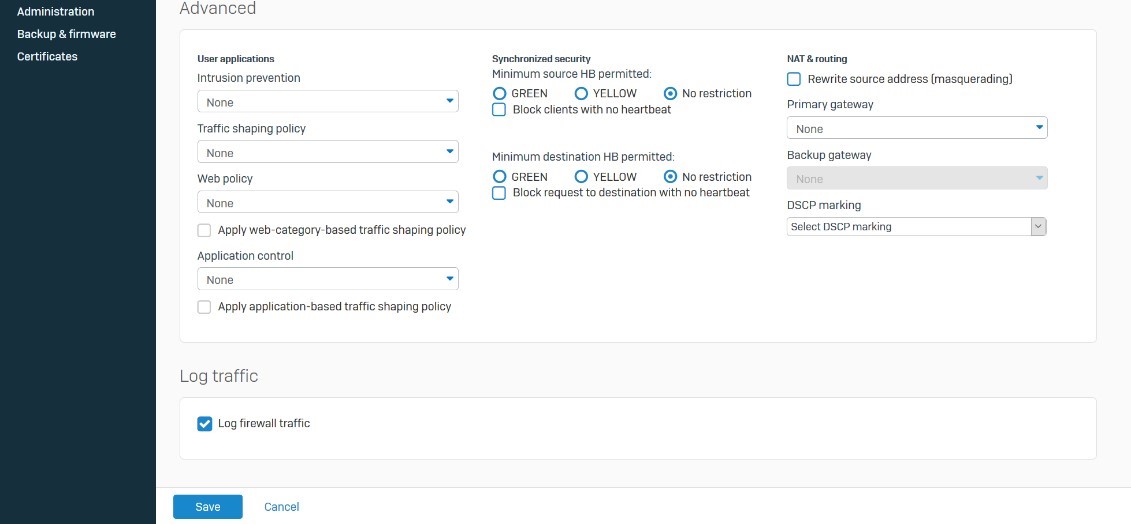This screenshot has height=524, width=1131.
Task: Open Backup & firmware in sidebar
Action: pyautogui.click(x=66, y=34)
